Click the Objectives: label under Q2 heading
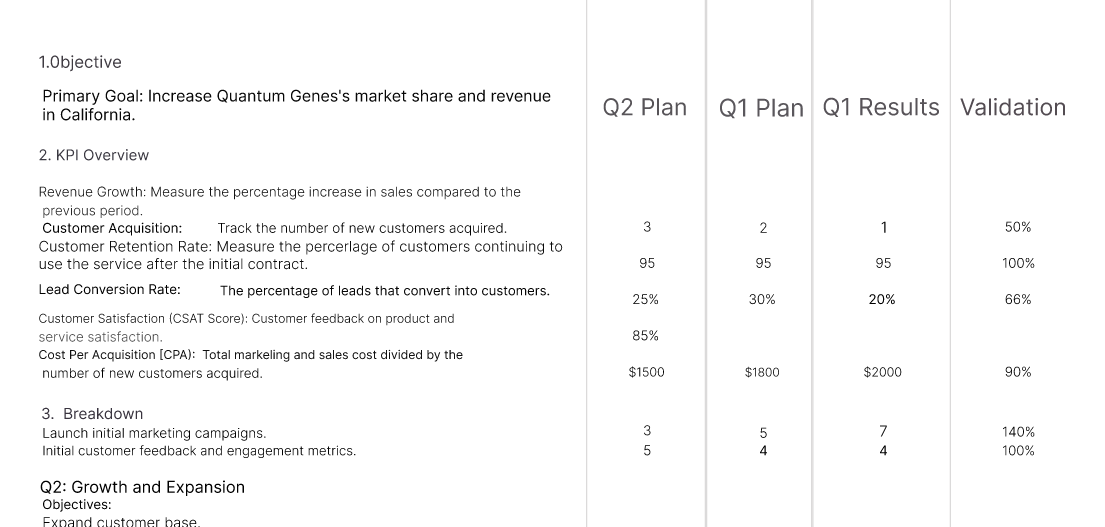Image resolution: width=1105 pixels, height=527 pixels. pyautogui.click(x=77, y=504)
